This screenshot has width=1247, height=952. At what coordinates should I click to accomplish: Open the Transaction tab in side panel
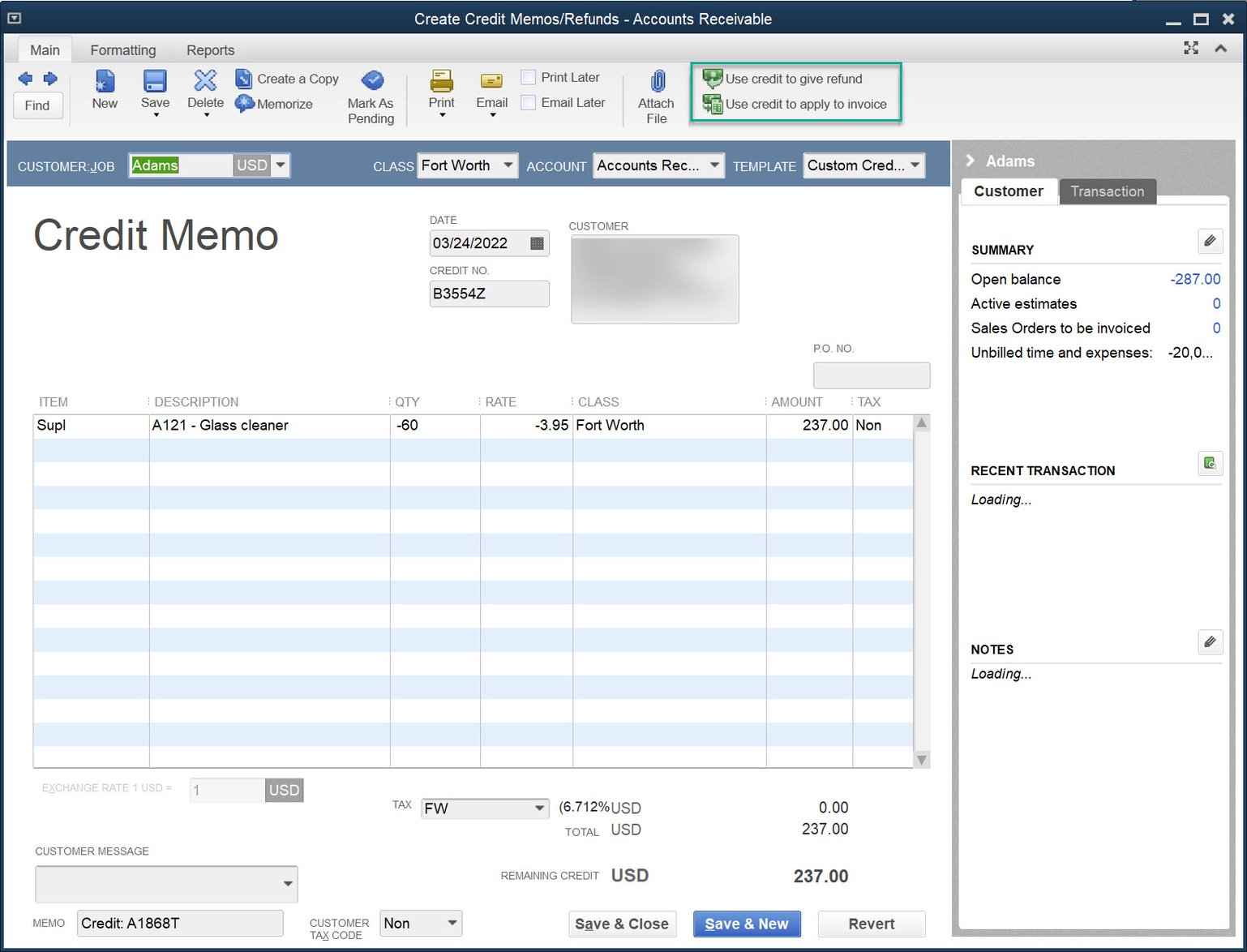tap(1108, 191)
